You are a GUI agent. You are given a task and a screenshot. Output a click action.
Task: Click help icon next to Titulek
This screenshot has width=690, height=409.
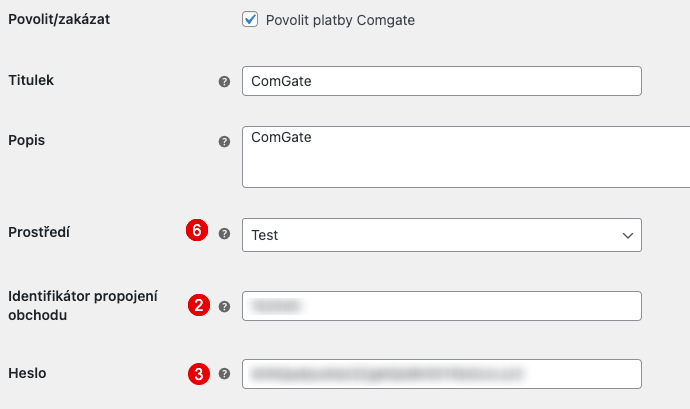[x=224, y=81]
